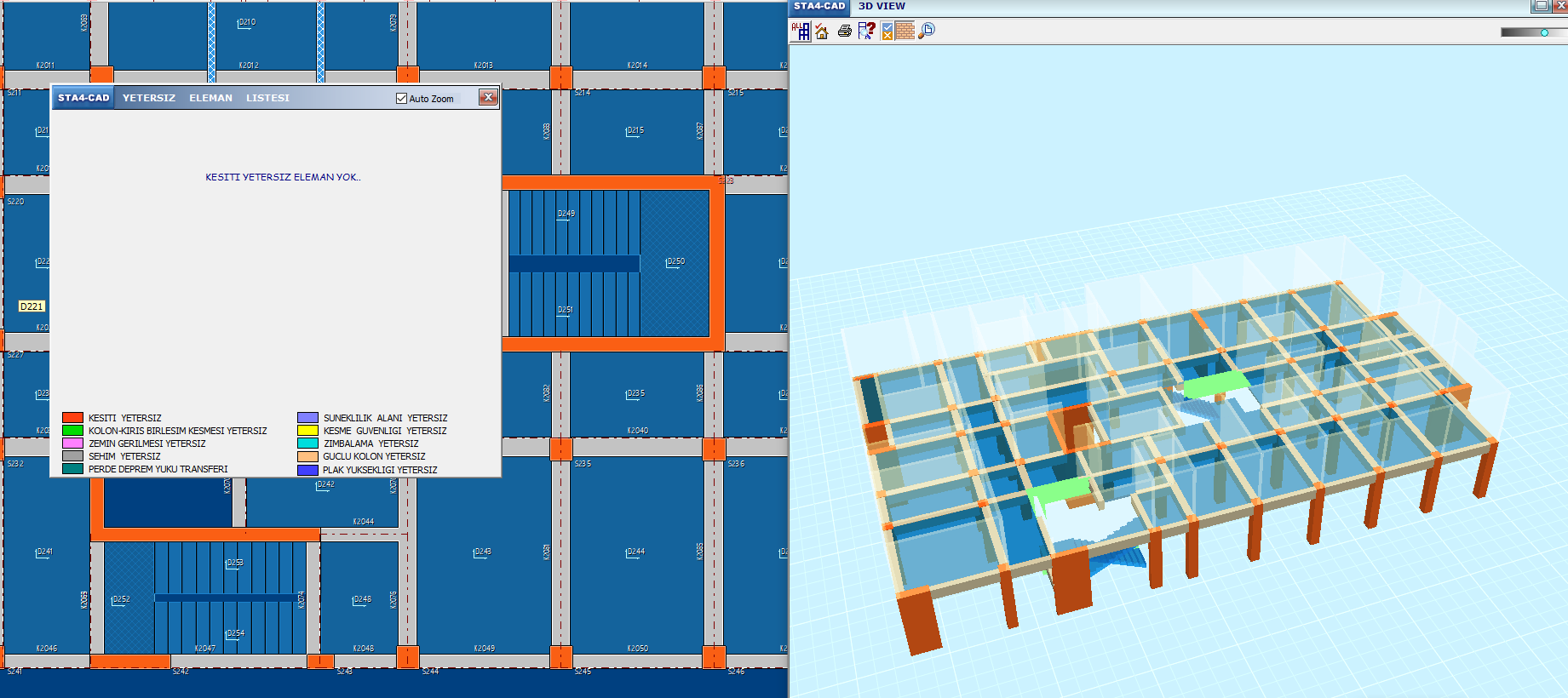Click the cyan ZIMBALAMA YETERSIZ swatch
1568x698 pixels.
[307, 443]
